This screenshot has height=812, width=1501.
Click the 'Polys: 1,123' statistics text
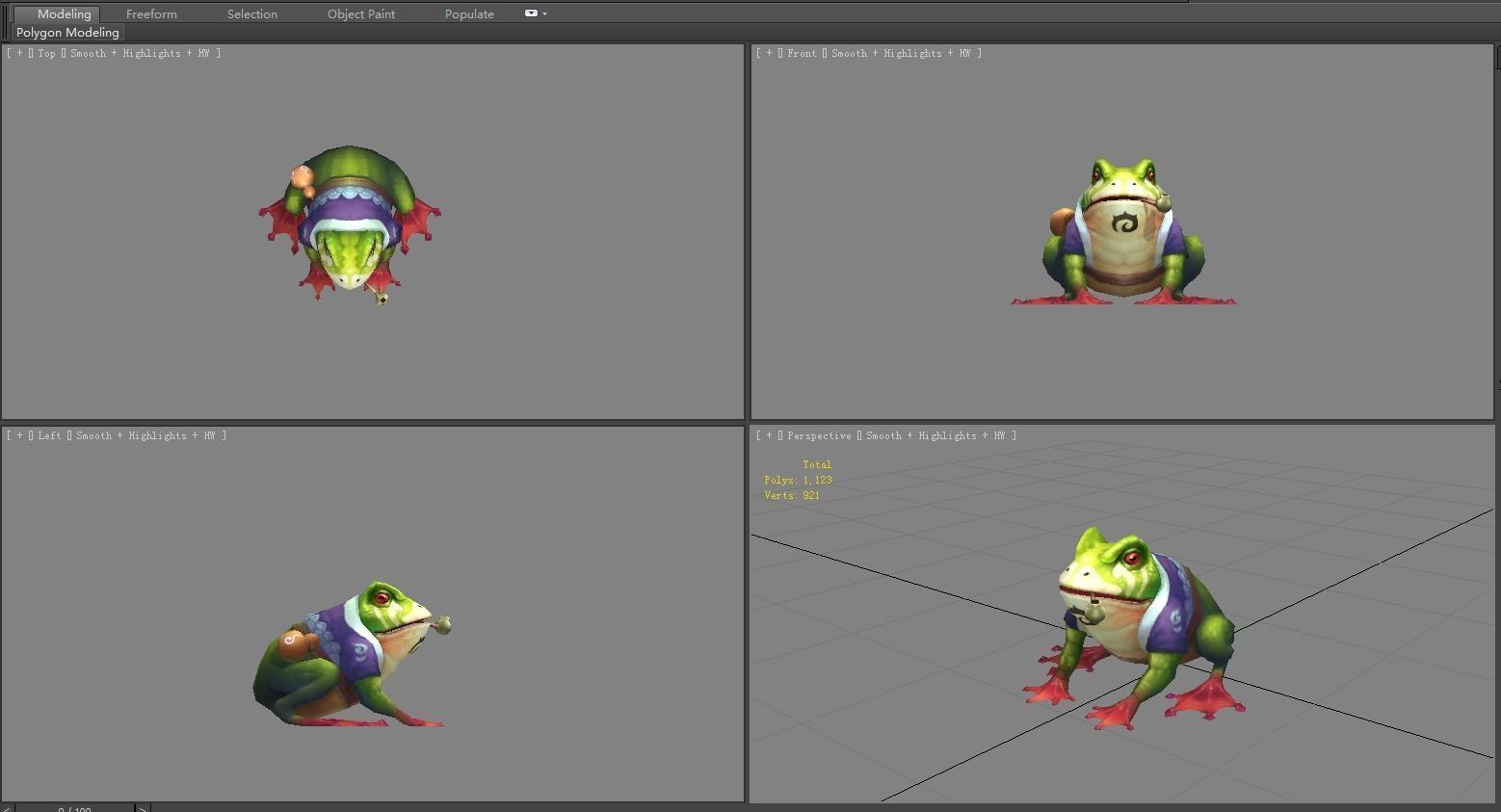[798, 480]
